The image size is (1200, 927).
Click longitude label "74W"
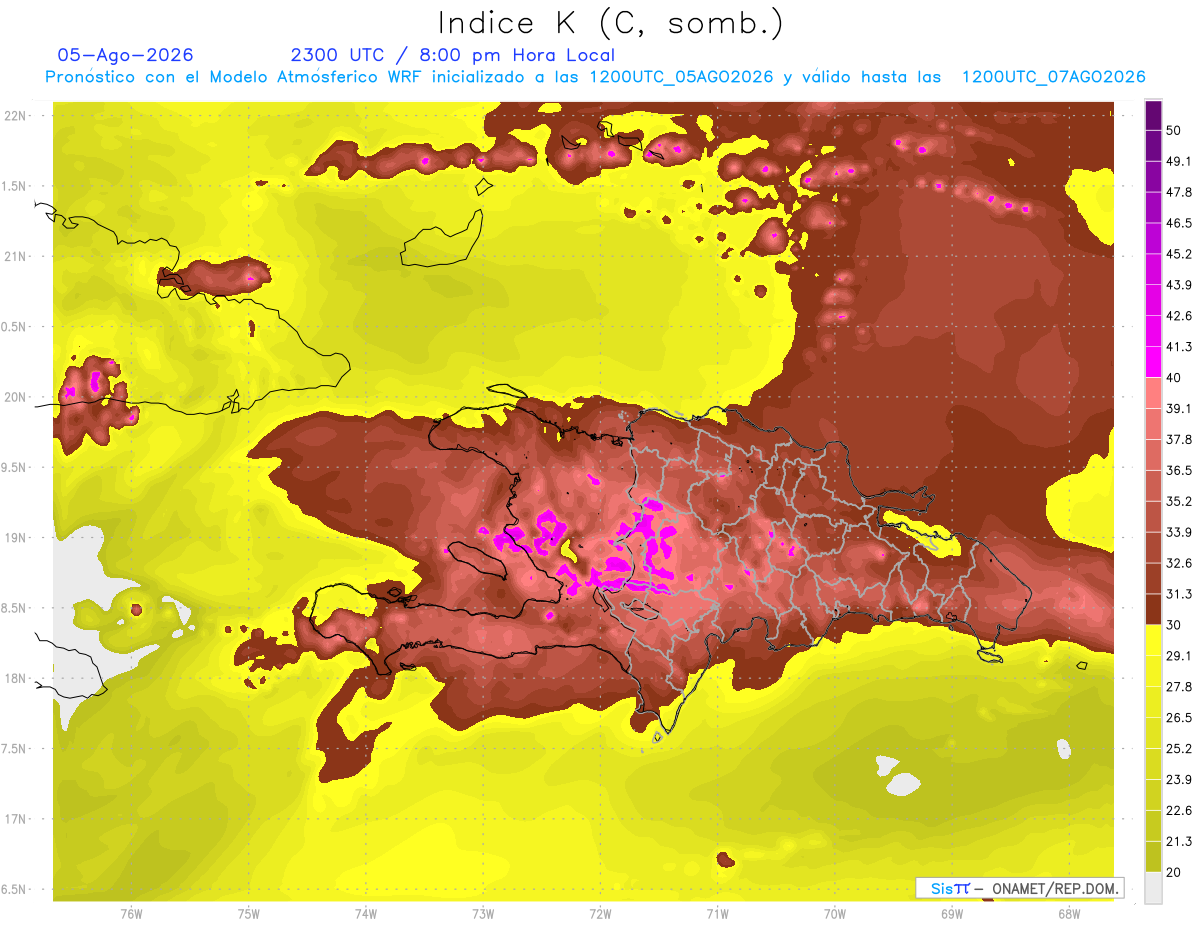366,914
